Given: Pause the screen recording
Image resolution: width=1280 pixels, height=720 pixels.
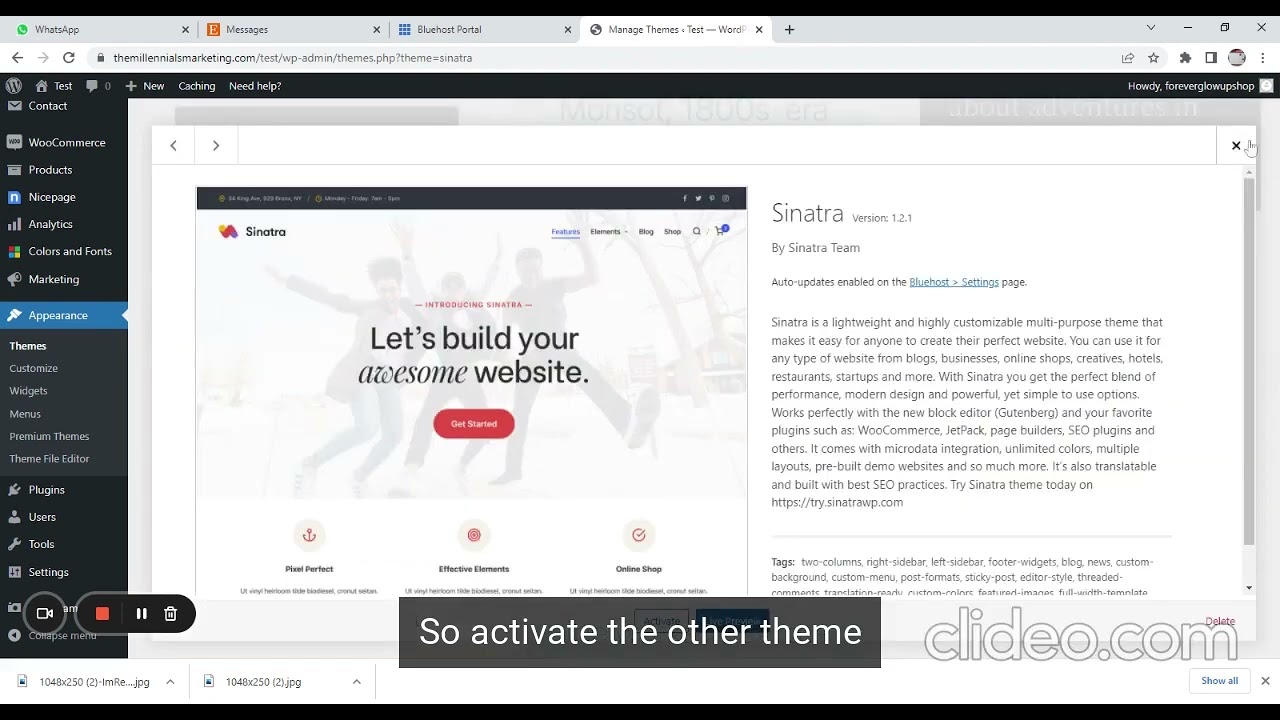Looking at the screenshot, I should coord(141,613).
